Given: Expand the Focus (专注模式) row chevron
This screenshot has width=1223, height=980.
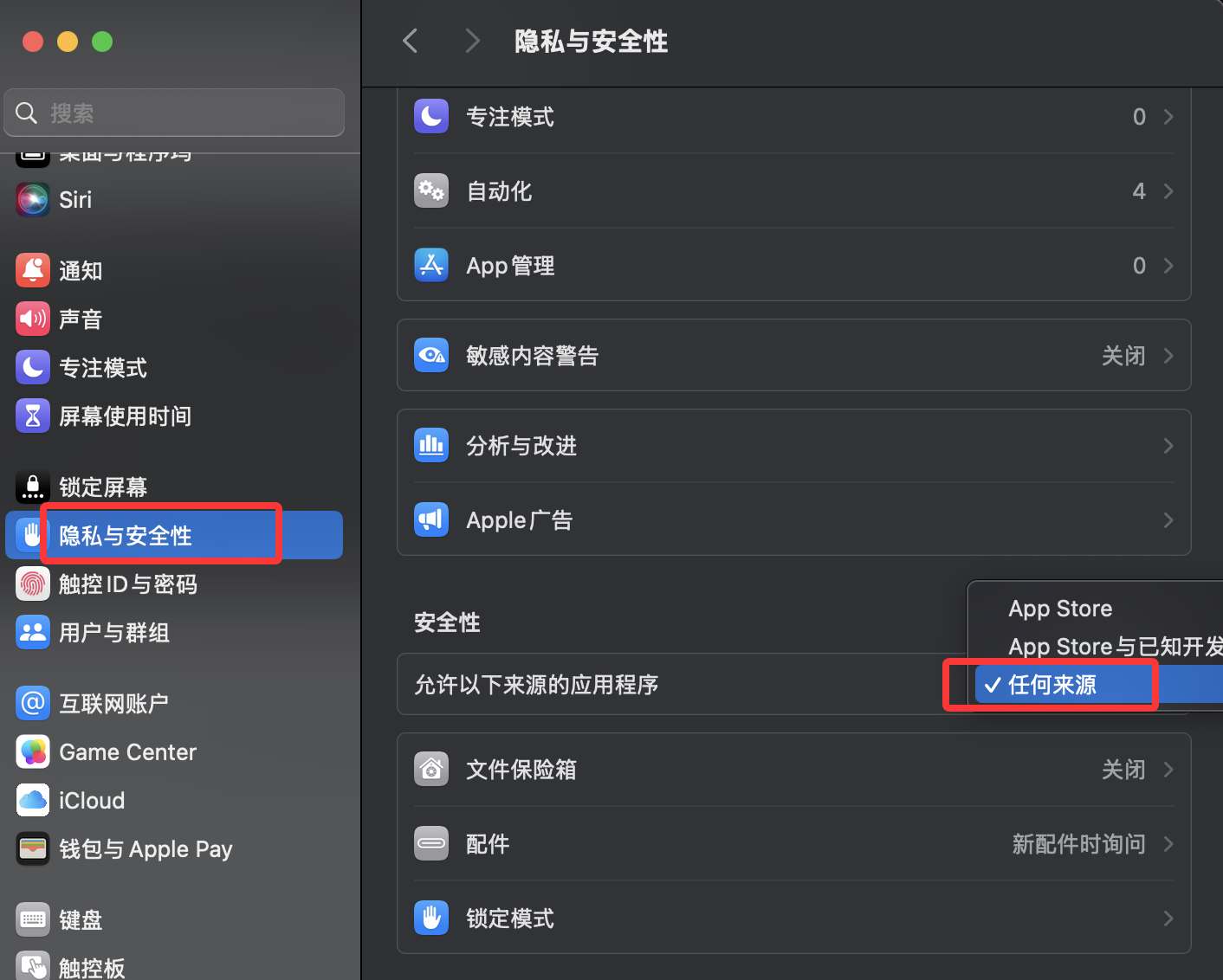Looking at the screenshot, I should [1168, 117].
